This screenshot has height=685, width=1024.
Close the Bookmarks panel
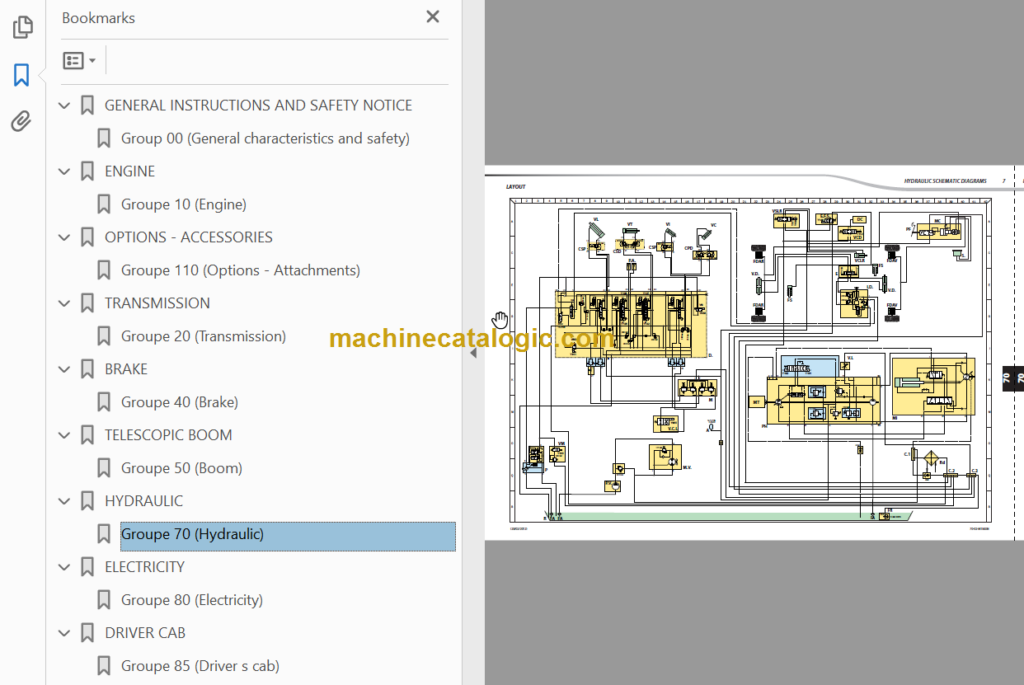[432, 17]
